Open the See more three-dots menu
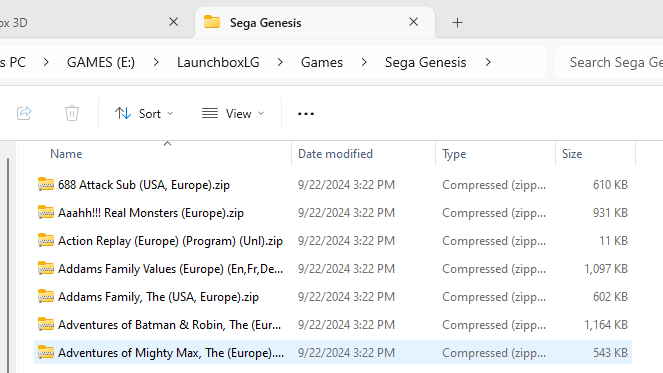The height and width of the screenshot is (373, 663). point(306,114)
